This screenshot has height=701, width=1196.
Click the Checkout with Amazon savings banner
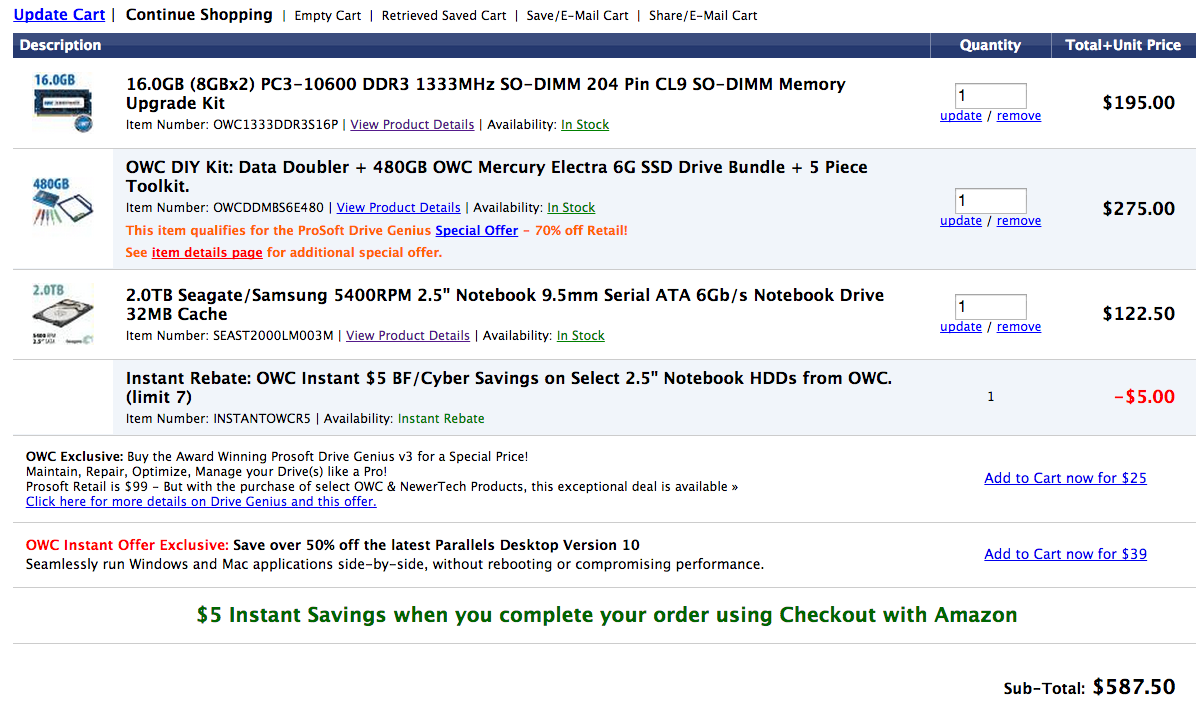coord(606,615)
